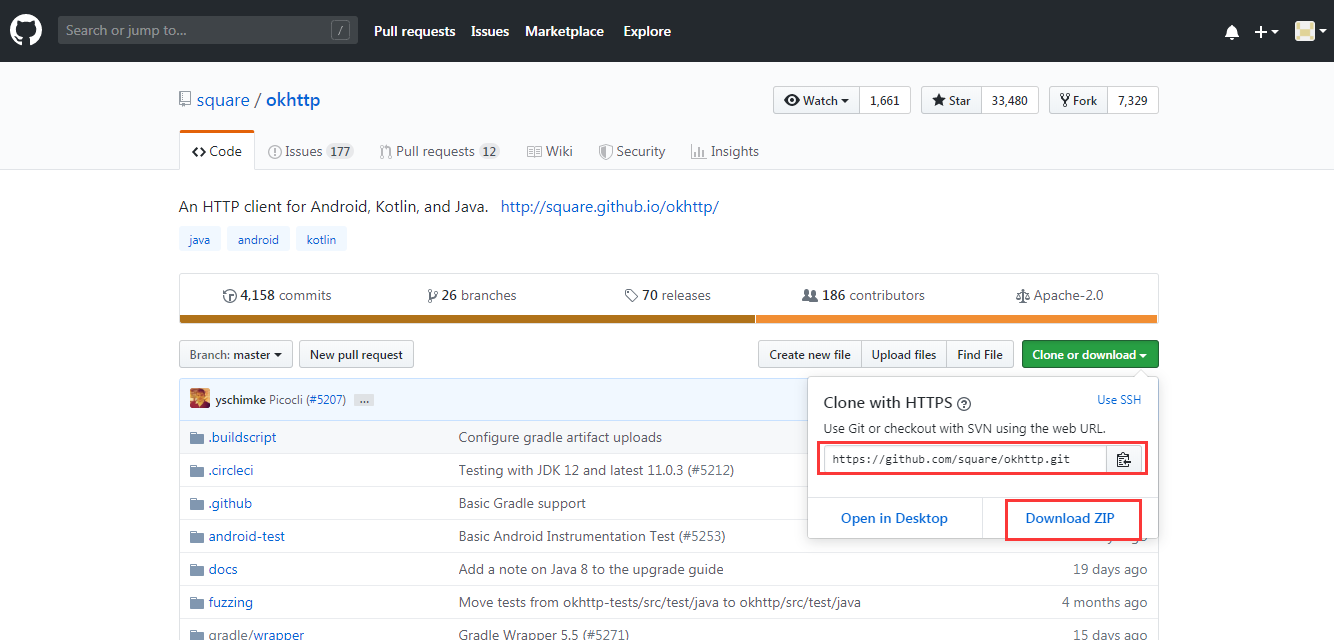Click Find File button

(x=980, y=354)
